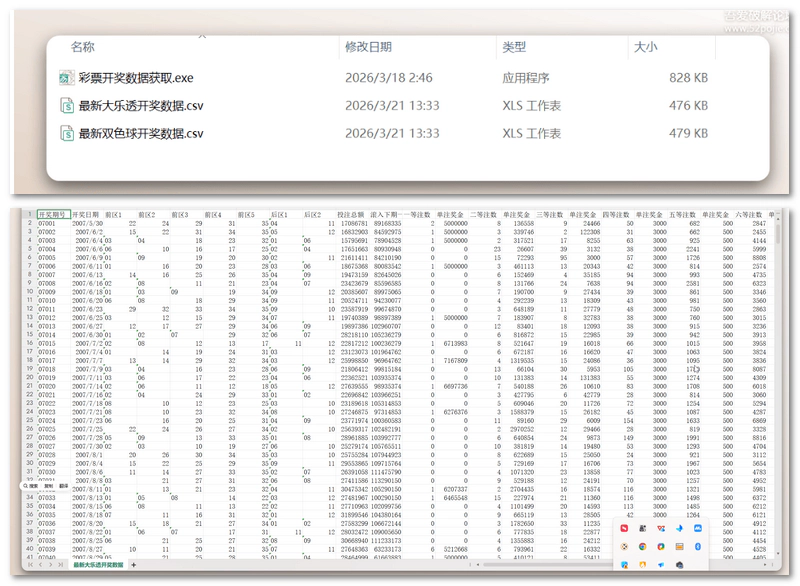Select row header number 2
Viewport: 800px width, 586px height.
click(30, 223)
